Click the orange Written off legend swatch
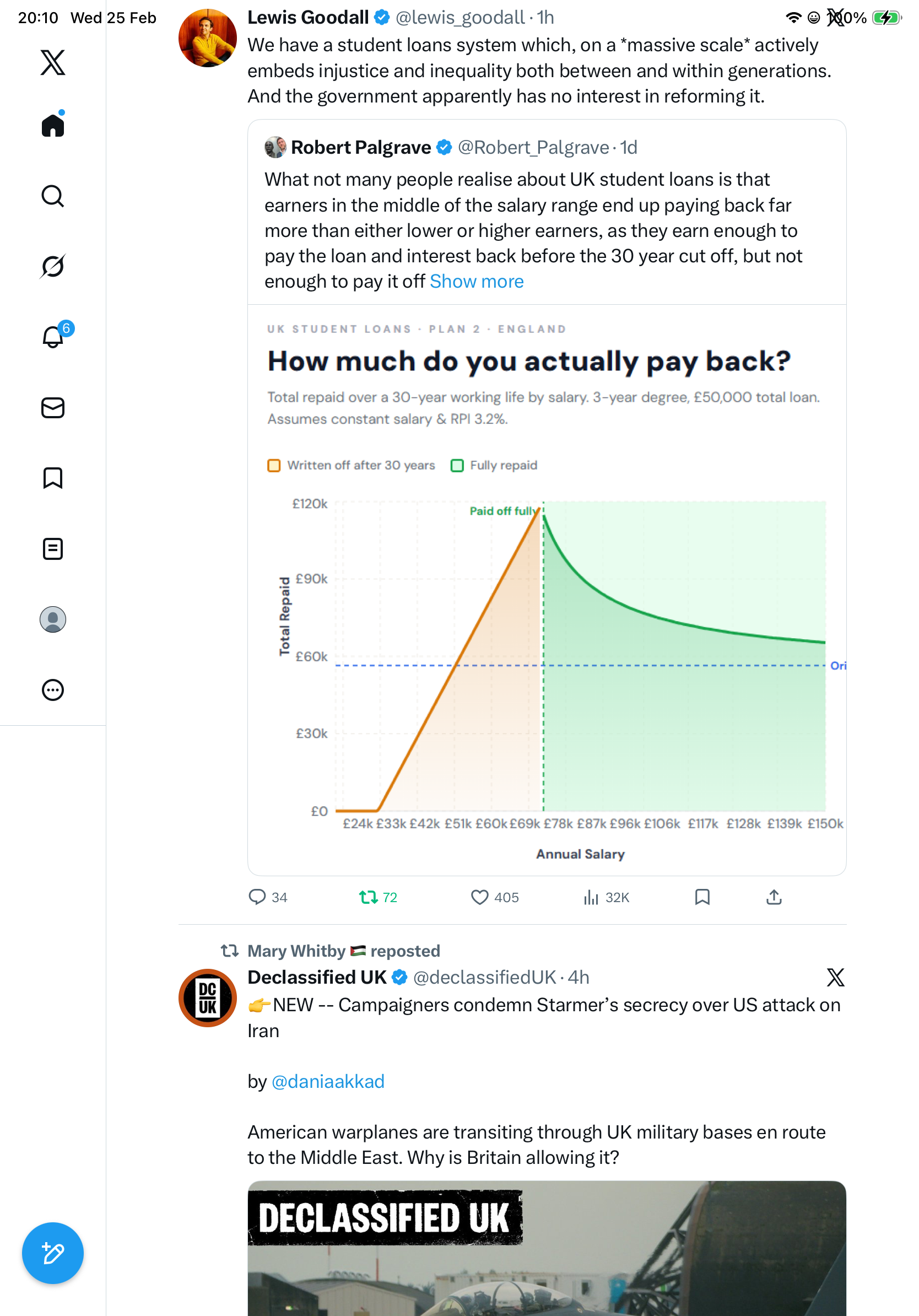The height and width of the screenshot is (1316, 919). (274, 466)
